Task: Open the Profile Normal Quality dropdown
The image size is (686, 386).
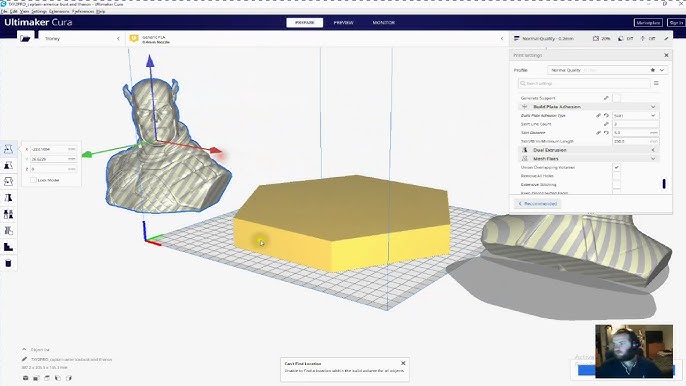Action: [607, 70]
